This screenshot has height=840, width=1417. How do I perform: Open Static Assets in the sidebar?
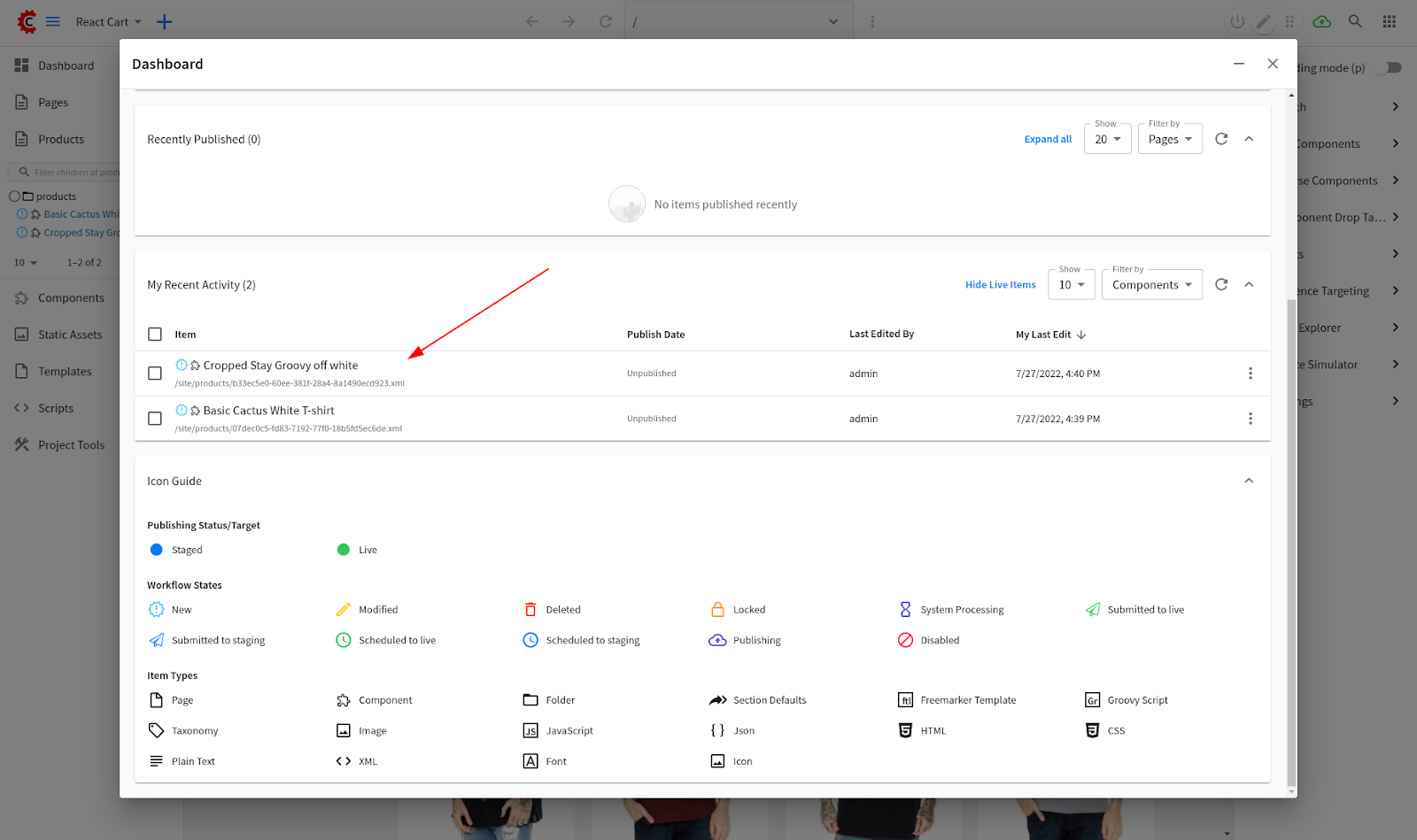pos(70,335)
